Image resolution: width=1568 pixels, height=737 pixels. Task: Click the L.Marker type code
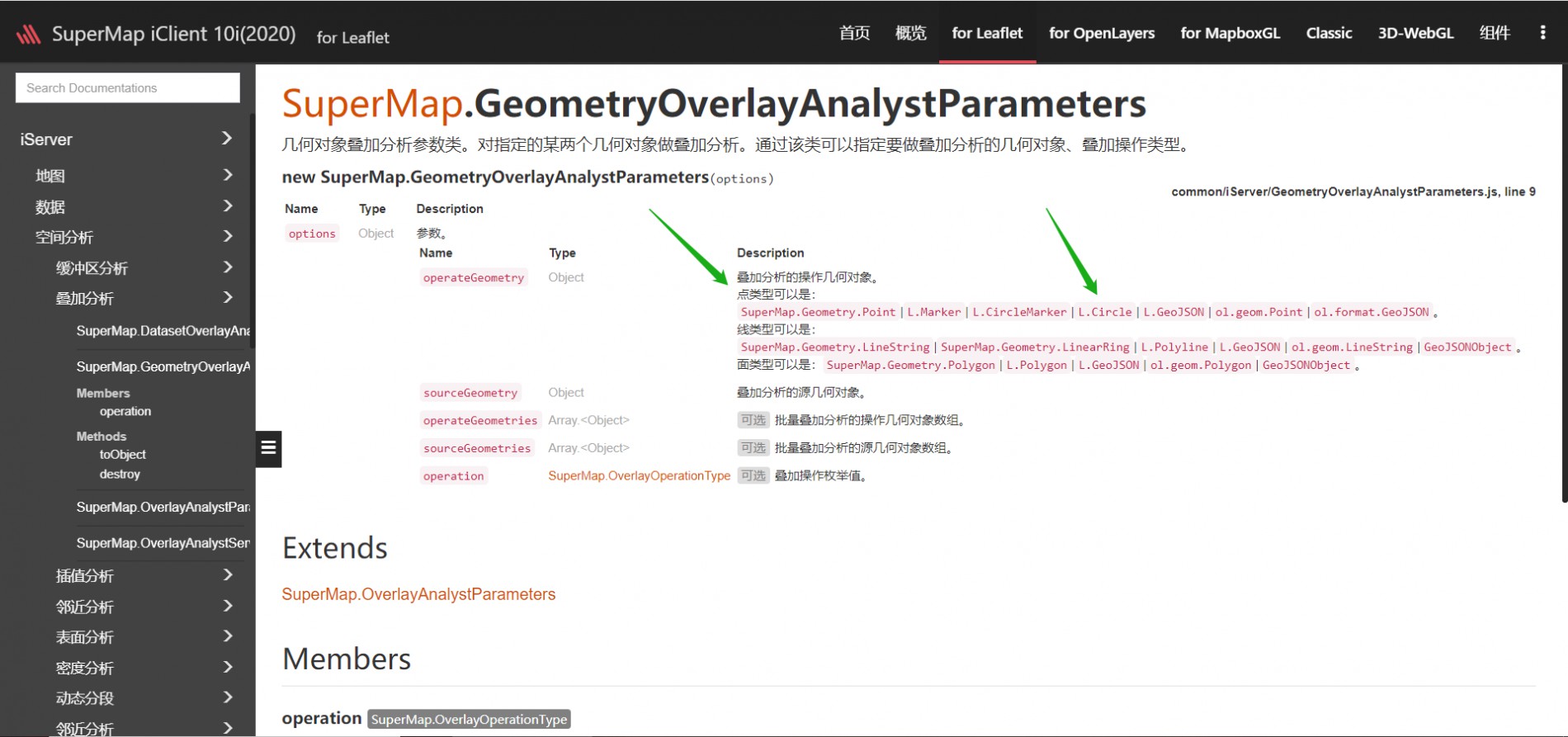pos(934,312)
